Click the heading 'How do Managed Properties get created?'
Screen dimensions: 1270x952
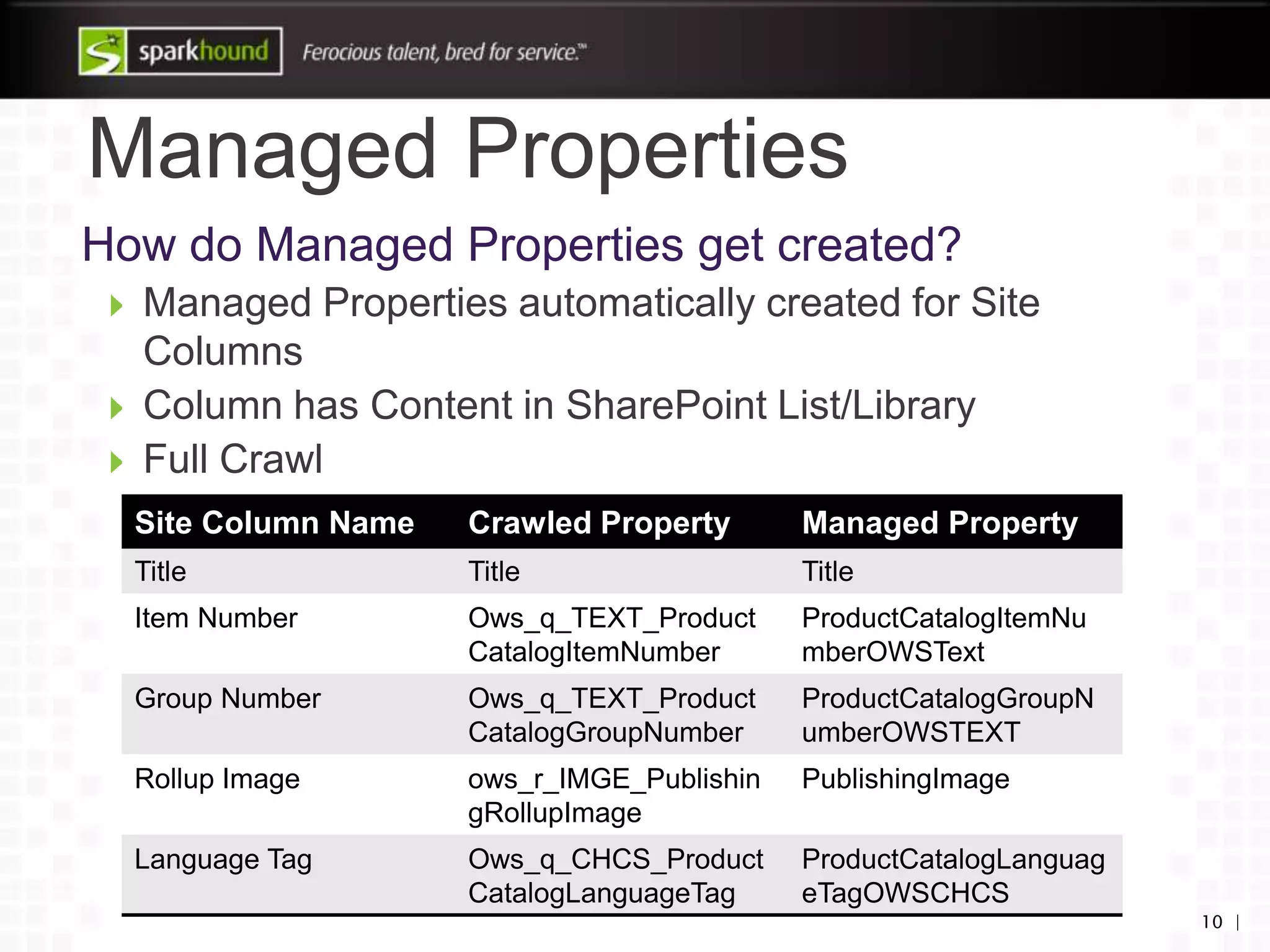(x=522, y=244)
